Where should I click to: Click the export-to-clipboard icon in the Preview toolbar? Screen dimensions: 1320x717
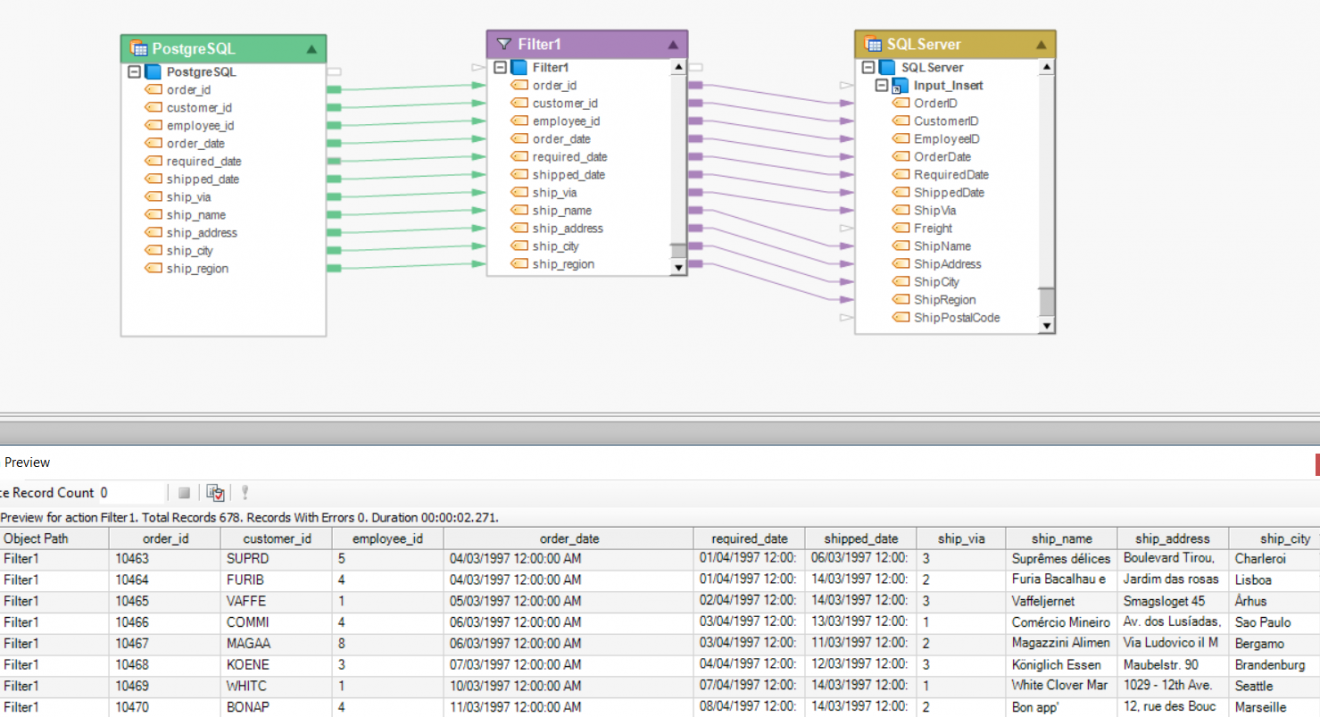pos(215,491)
